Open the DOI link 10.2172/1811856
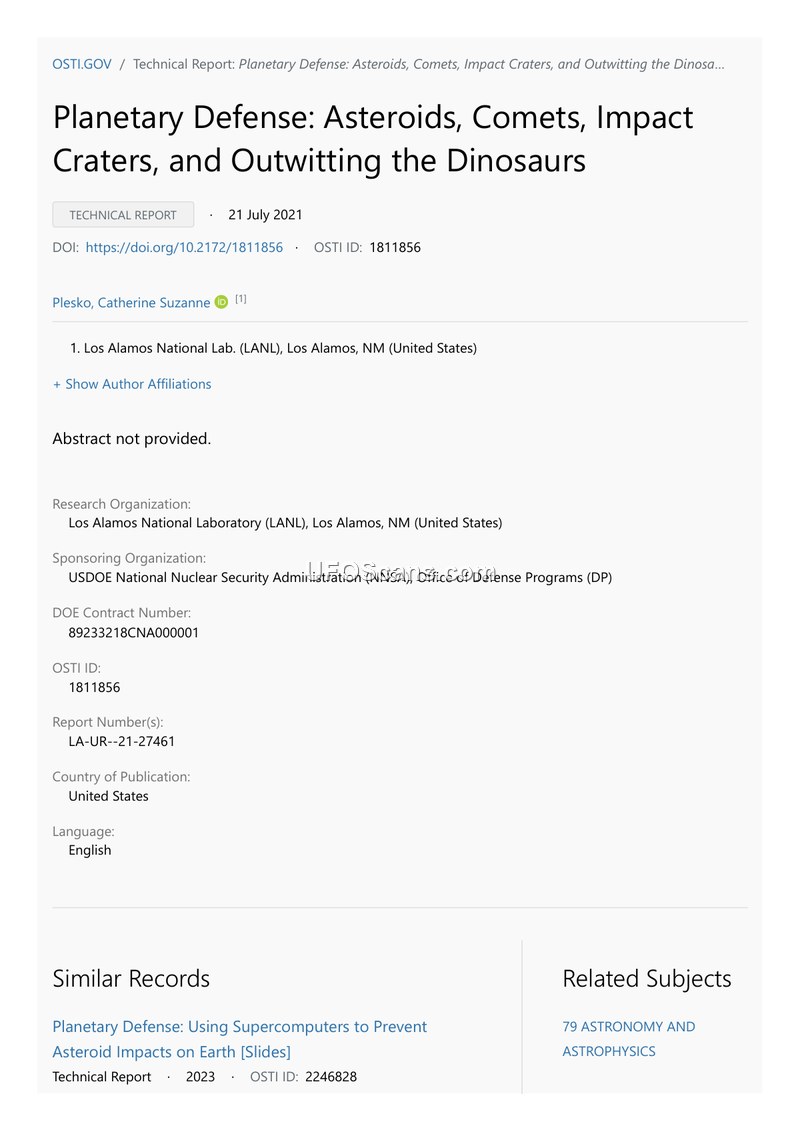The height and width of the screenshot is (1132, 800). click(x=184, y=247)
